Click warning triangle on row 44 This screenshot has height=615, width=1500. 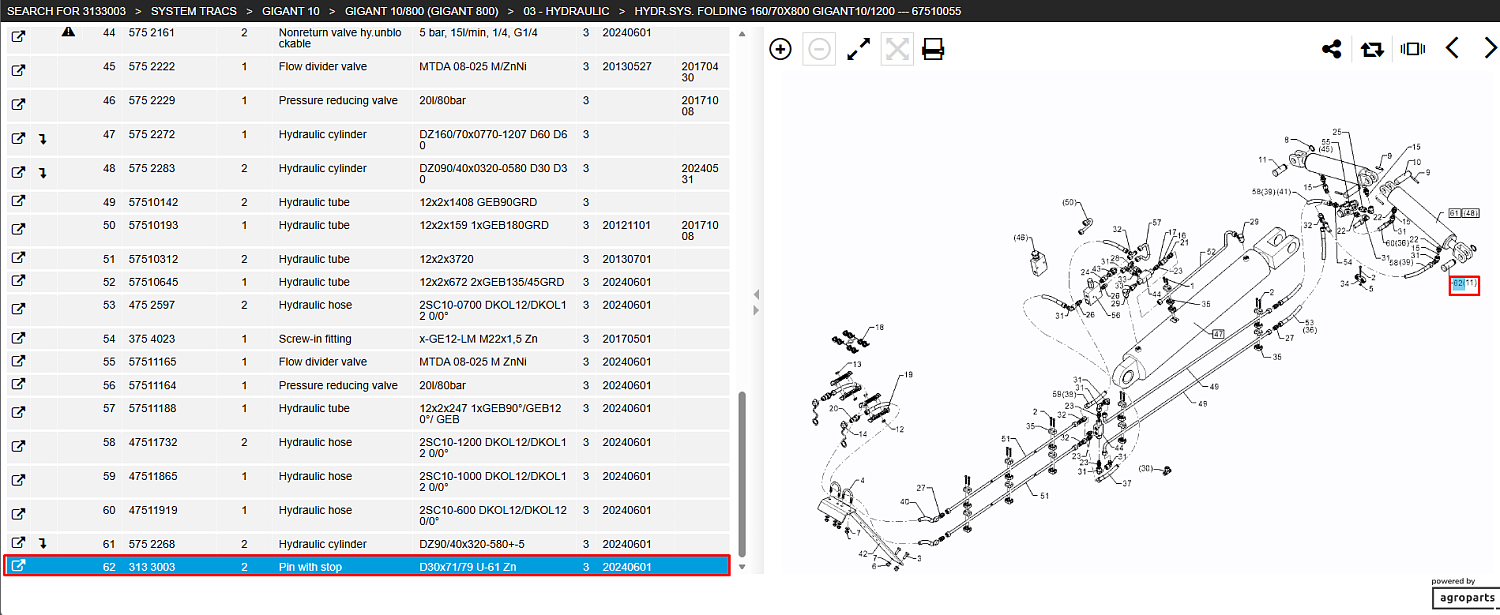(68, 32)
